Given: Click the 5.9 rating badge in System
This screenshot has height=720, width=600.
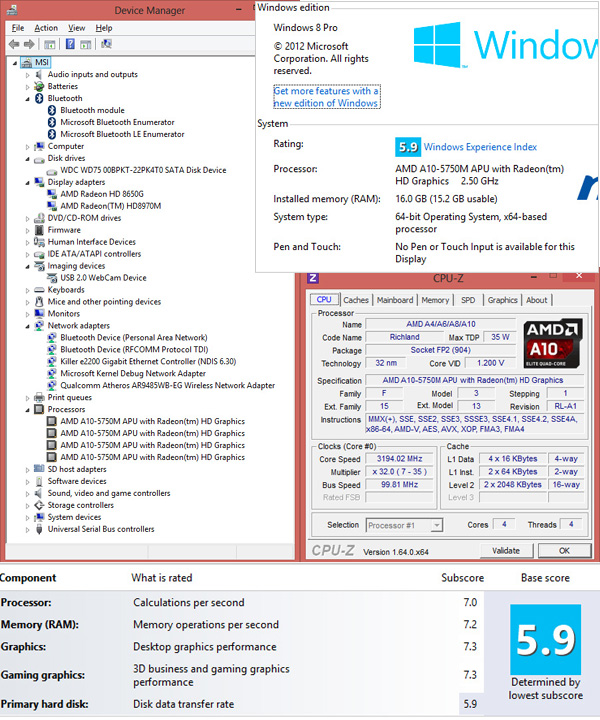Looking at the screenshot, I should point(407,147).
